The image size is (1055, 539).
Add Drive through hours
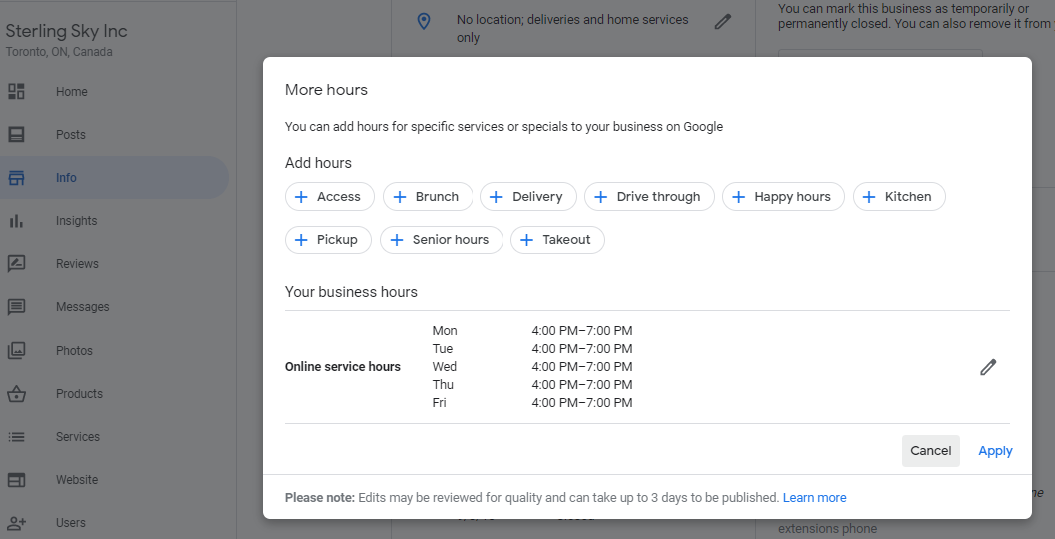point(649,197)
